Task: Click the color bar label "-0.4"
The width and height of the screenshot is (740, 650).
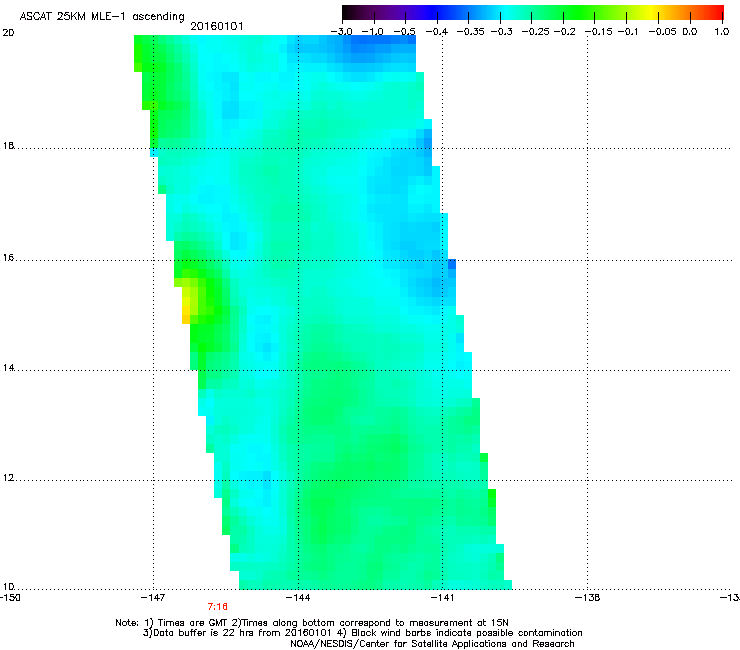Action: (437, 32)
